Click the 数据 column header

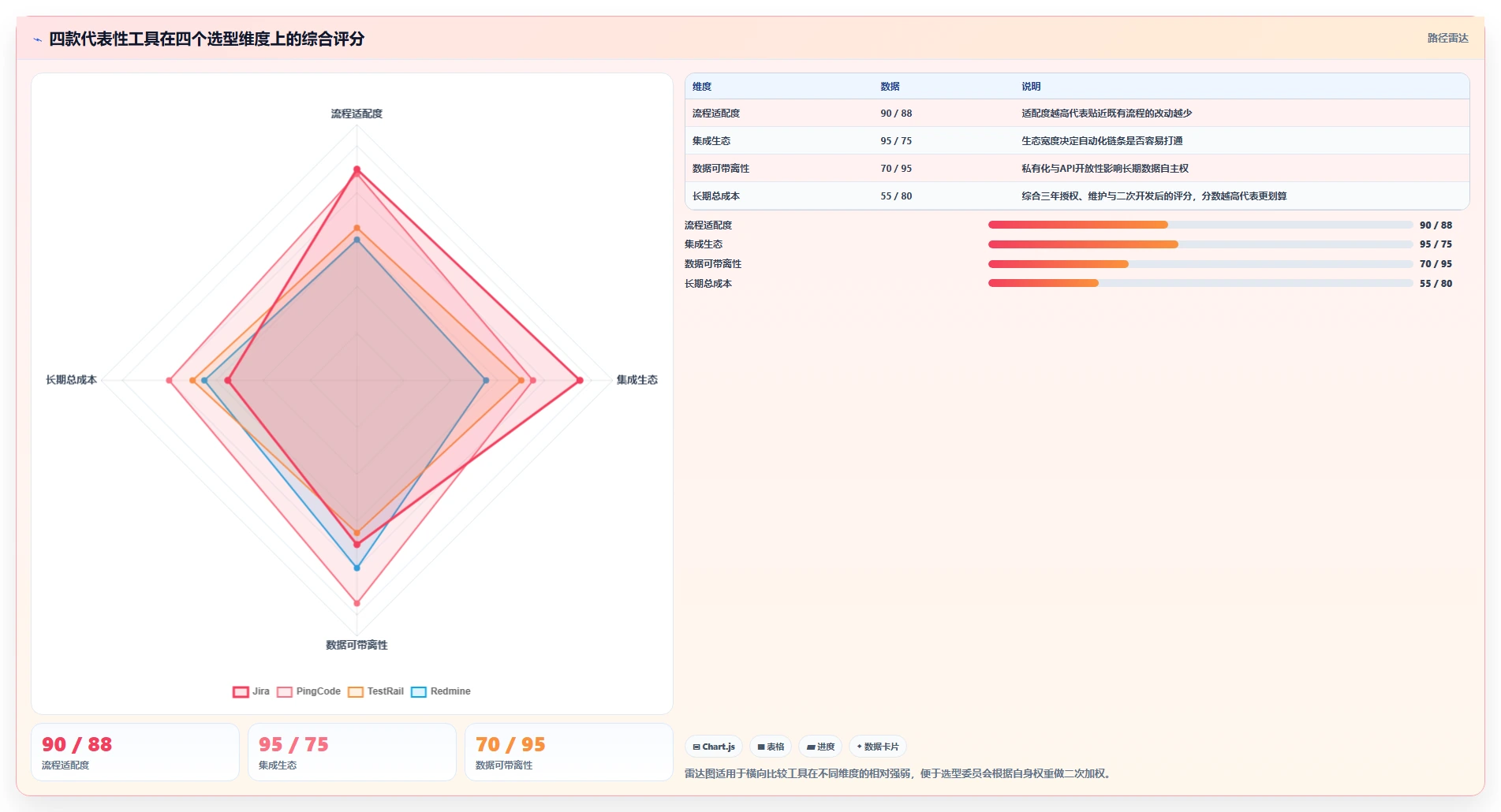click(890, 87)
